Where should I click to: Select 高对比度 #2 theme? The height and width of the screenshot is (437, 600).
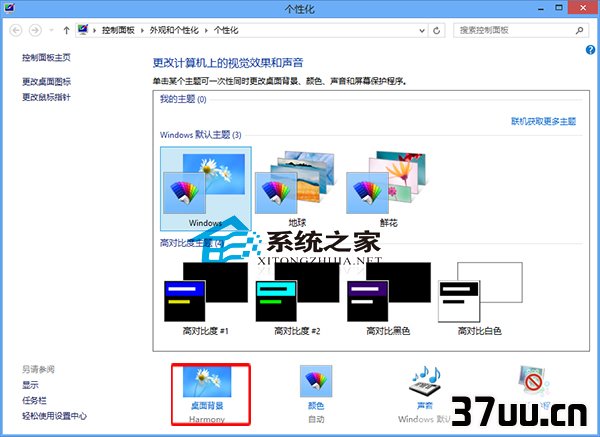(x=297, y=298)
